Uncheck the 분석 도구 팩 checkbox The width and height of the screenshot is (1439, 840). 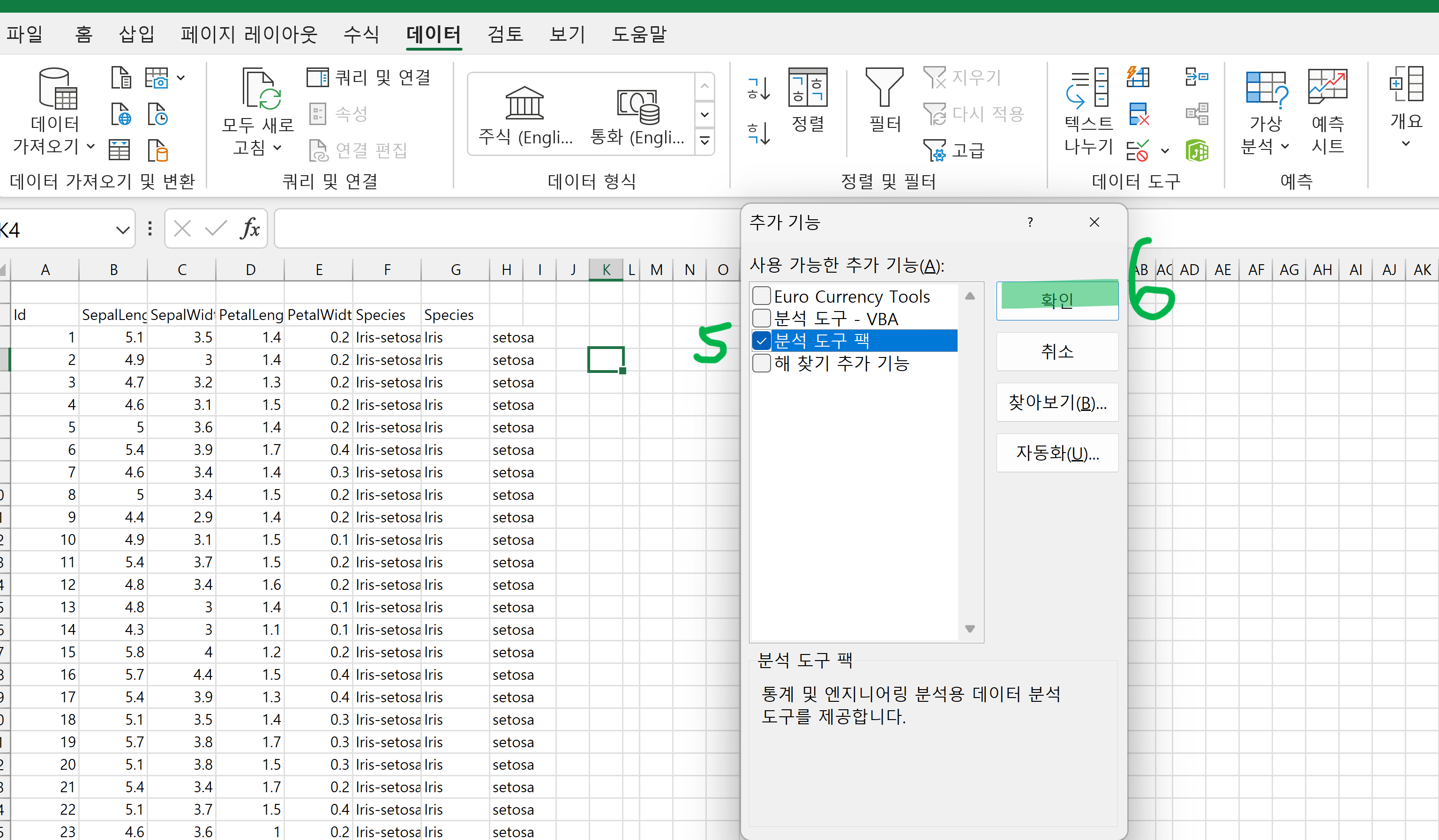(x=762, y=341)
